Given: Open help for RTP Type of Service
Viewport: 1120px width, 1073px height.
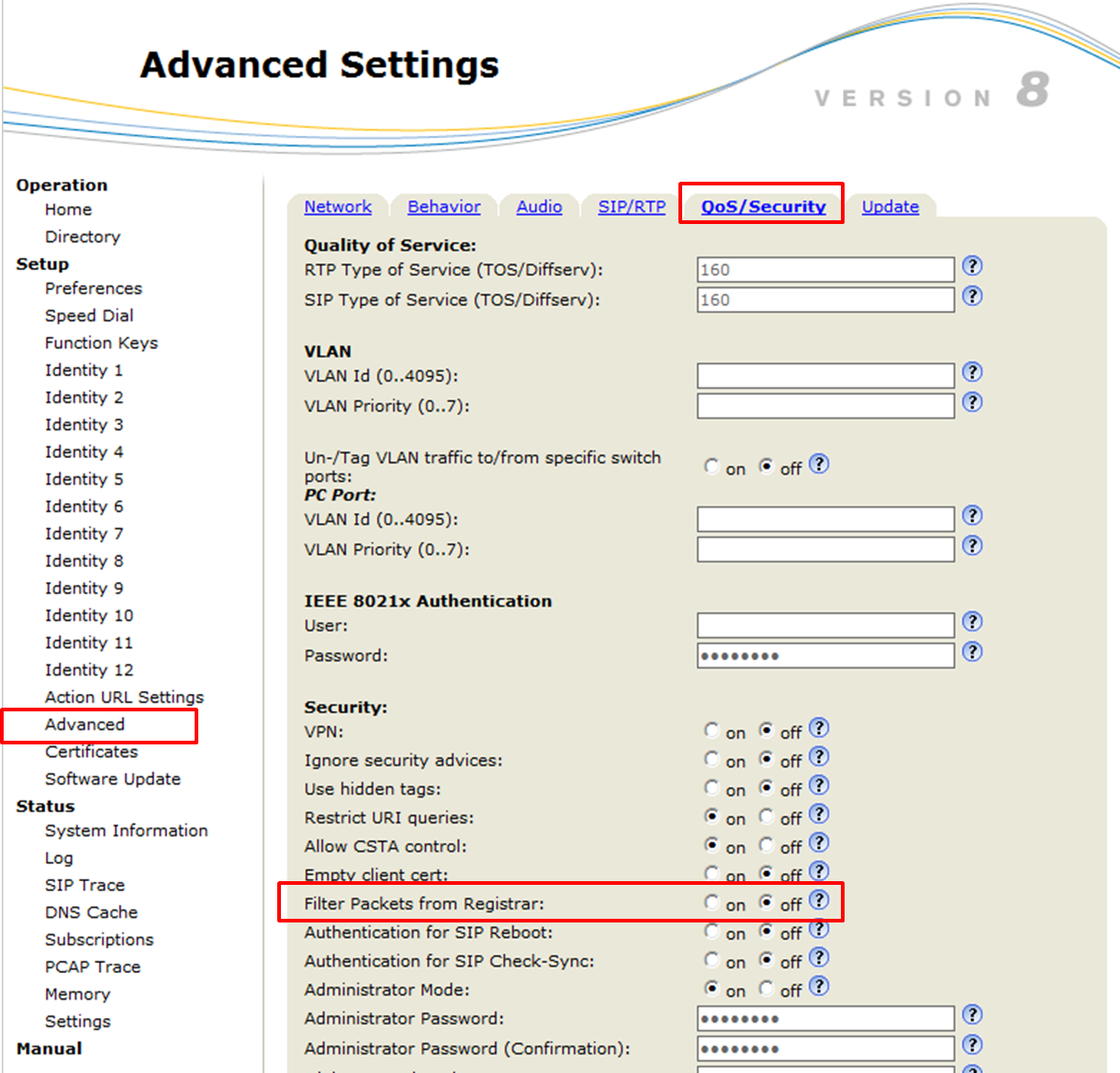Looking at the screenshot, I should (972, 266).
